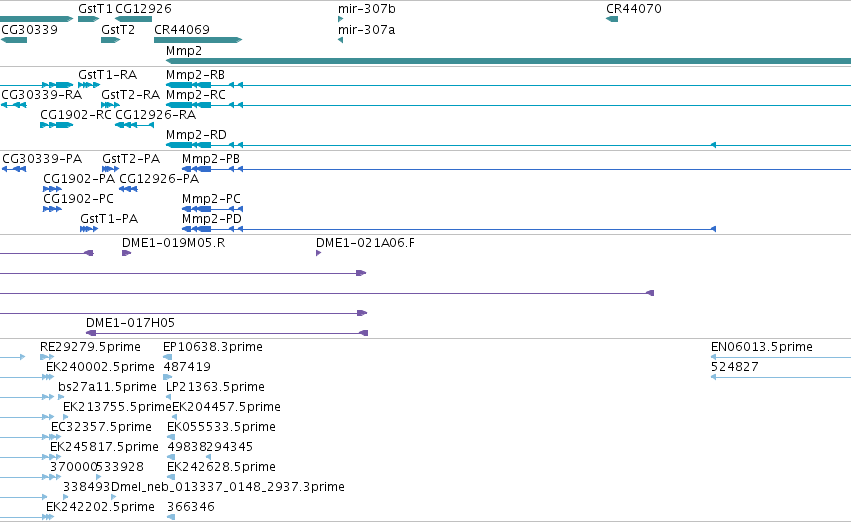Click the Mmp2-PC protein label
Image resolution: width=851 pixels, height=522 pixels.
point(211,199)
